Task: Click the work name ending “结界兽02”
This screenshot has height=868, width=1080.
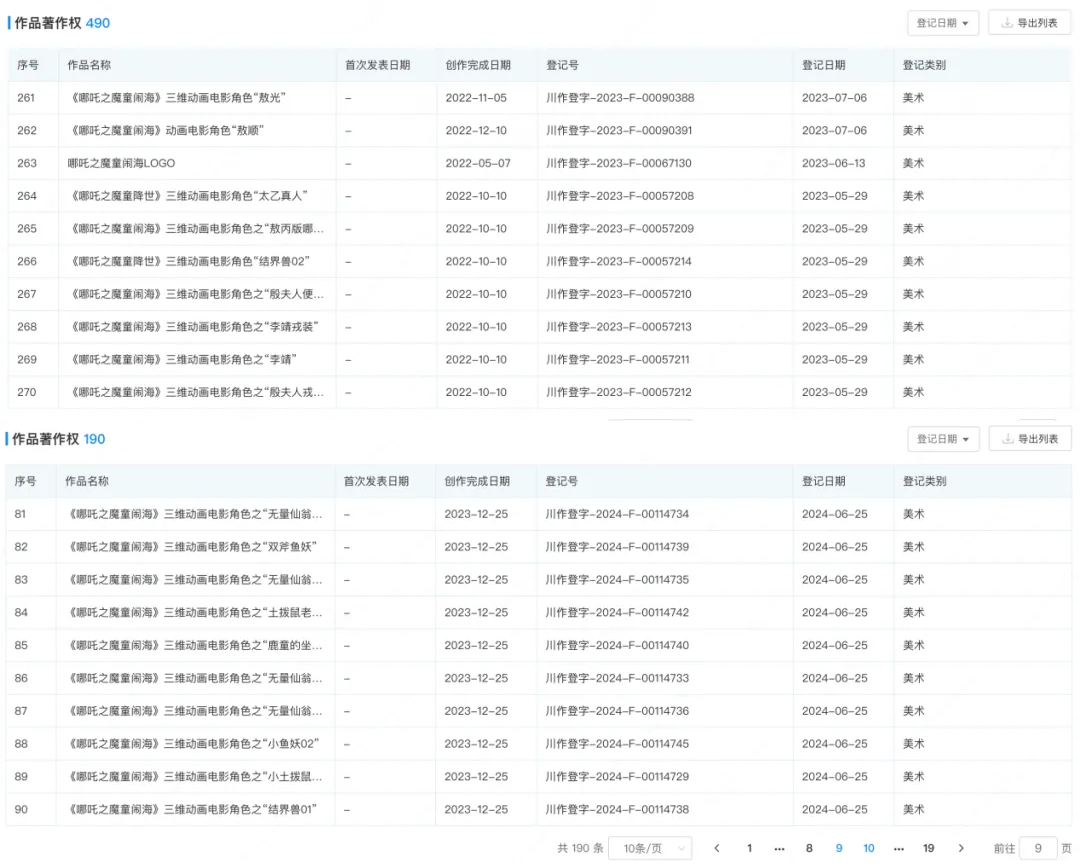Action: point(189,261)
